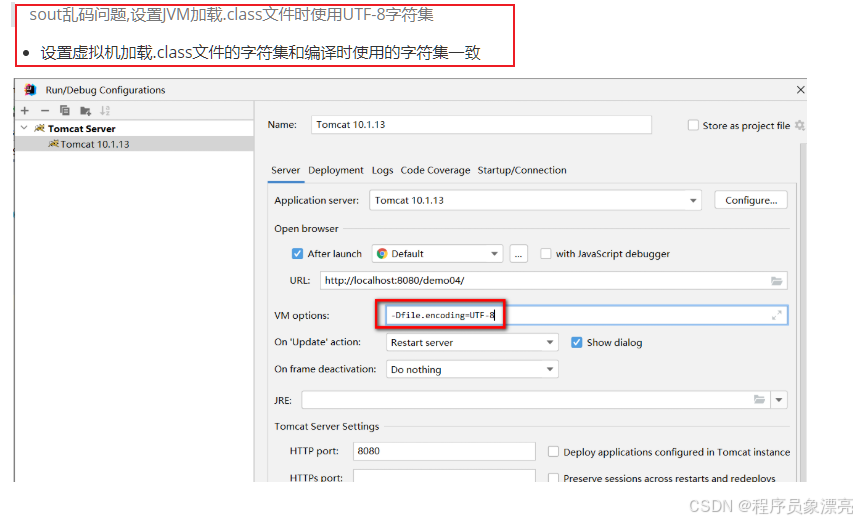Click VM options input field

click(x=586, y=315)
